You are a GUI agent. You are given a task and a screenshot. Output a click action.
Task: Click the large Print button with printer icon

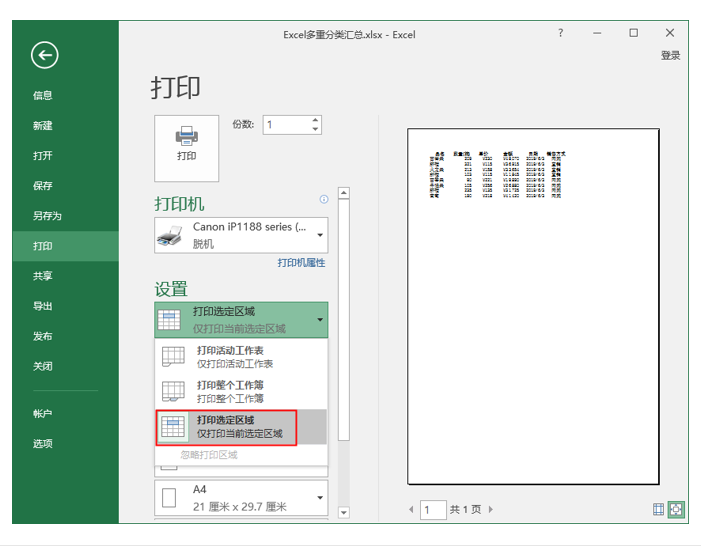[186, 148]
